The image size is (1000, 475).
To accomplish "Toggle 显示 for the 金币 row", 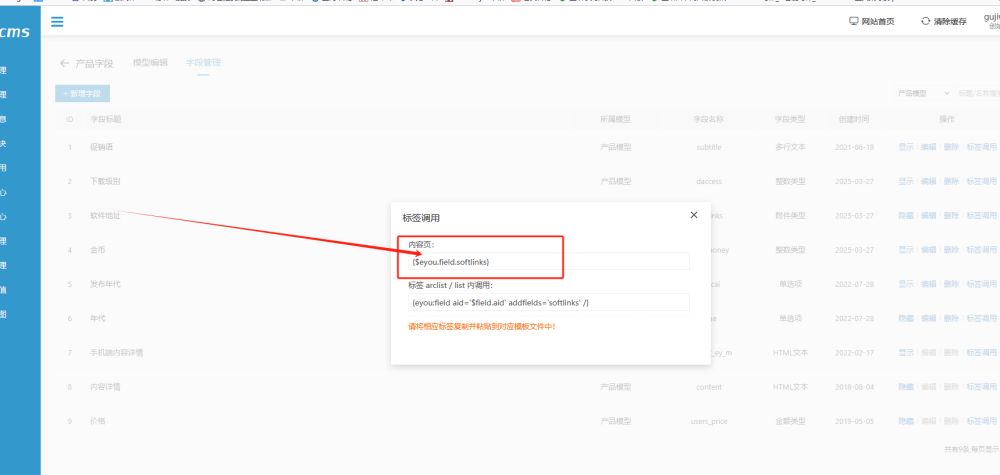I will tap(906, 249).
